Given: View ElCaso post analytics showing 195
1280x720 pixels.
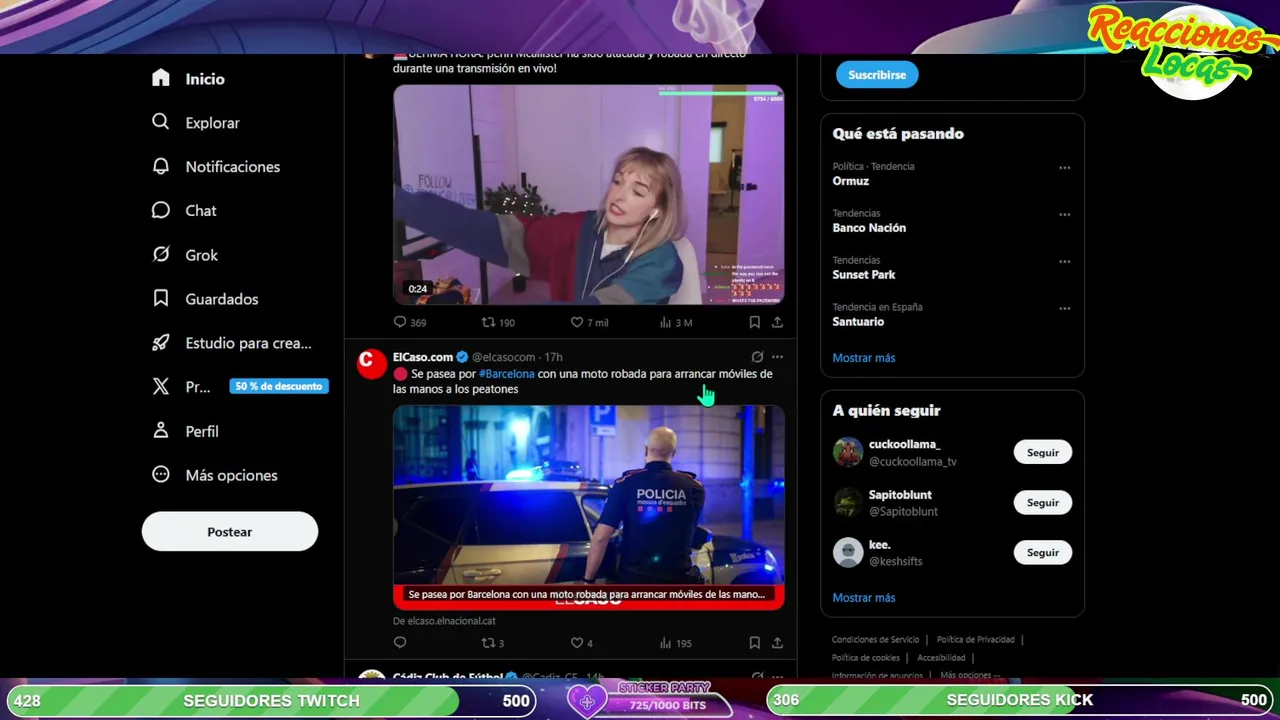Looking at the screenshot, I should coord(675,643).
